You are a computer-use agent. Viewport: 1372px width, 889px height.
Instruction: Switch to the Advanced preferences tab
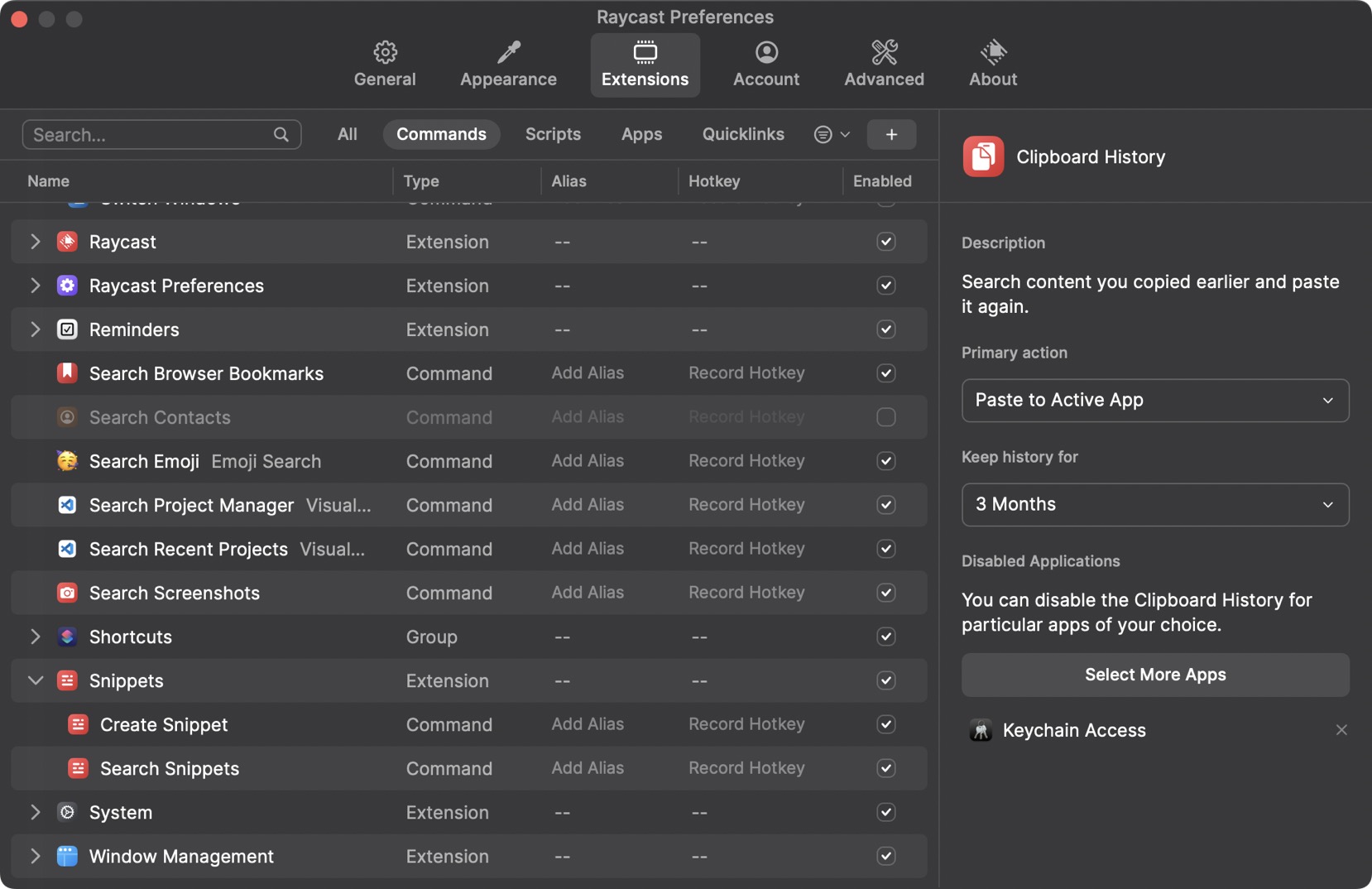pos(883,65)
